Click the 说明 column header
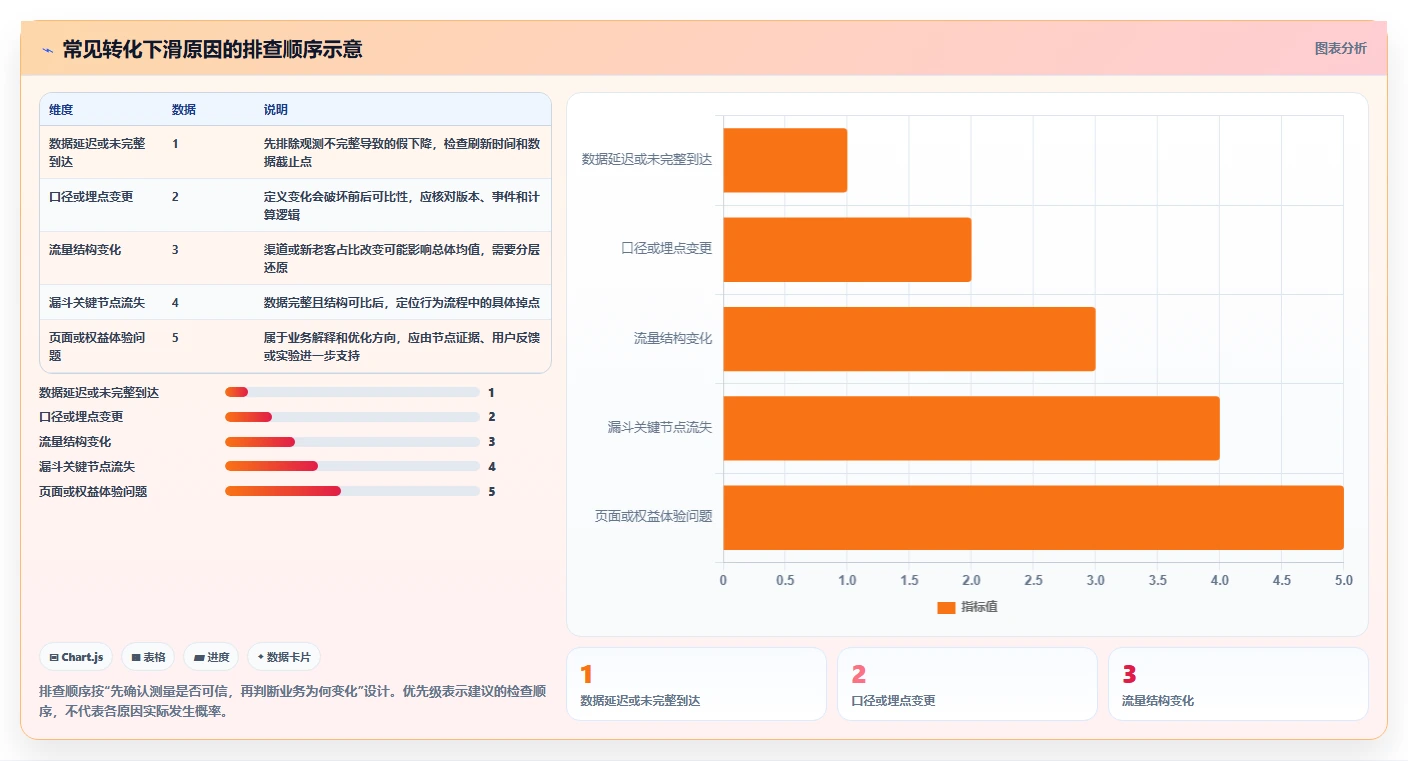 coord(276,110)
